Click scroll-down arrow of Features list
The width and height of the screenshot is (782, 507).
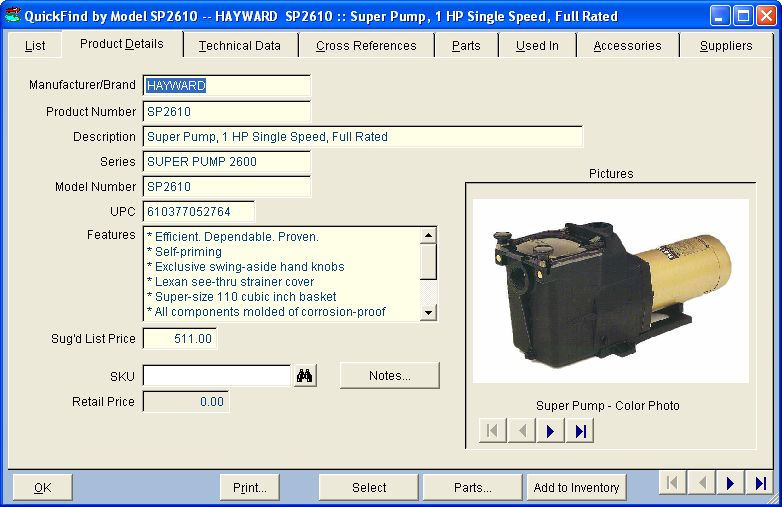[x=428, y=313]
